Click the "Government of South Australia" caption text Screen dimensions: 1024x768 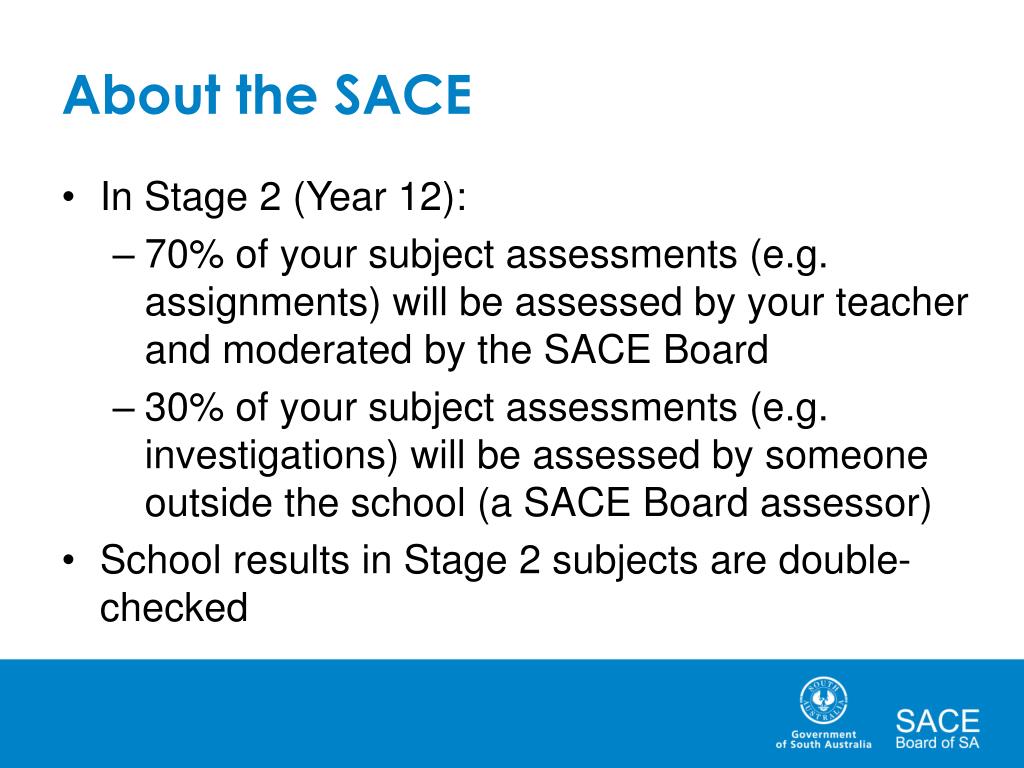[x=824, y=739]
